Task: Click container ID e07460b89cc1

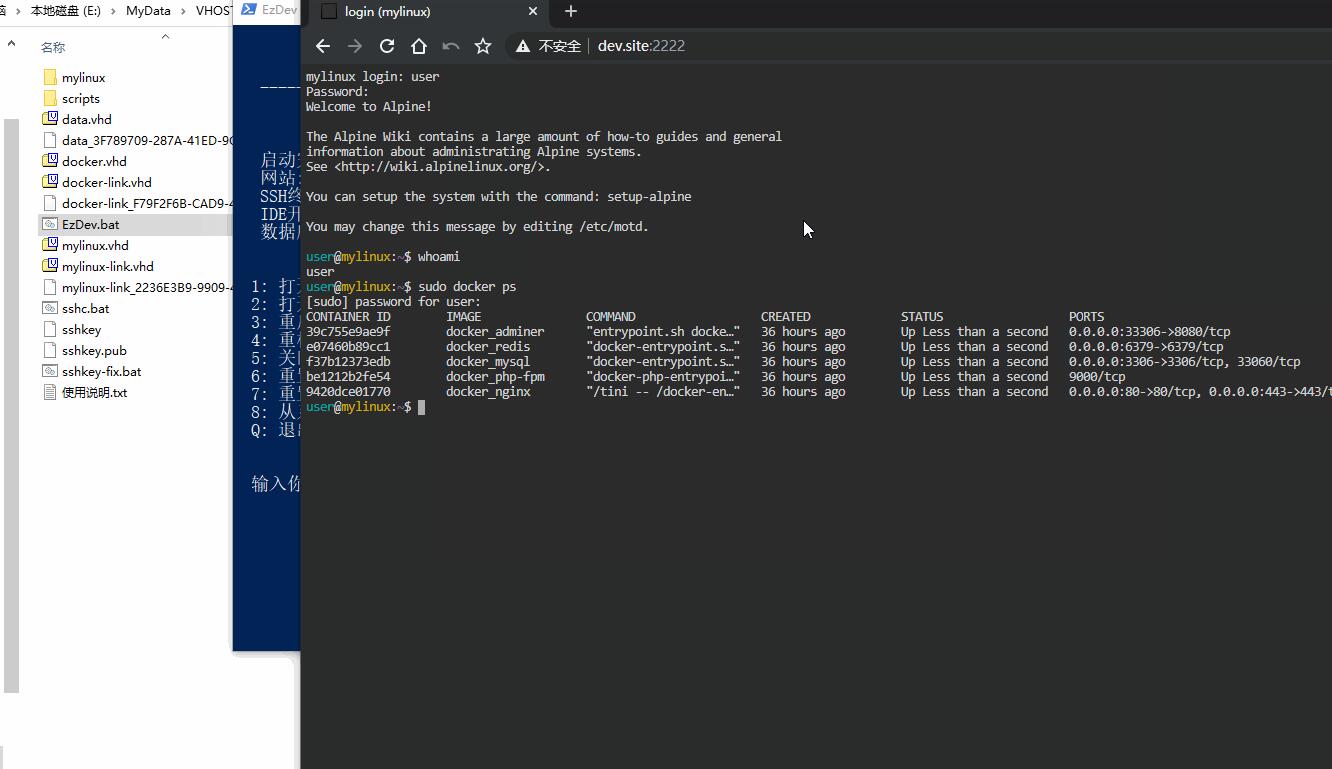Action: pyautogui.click(x=348, y=347)
